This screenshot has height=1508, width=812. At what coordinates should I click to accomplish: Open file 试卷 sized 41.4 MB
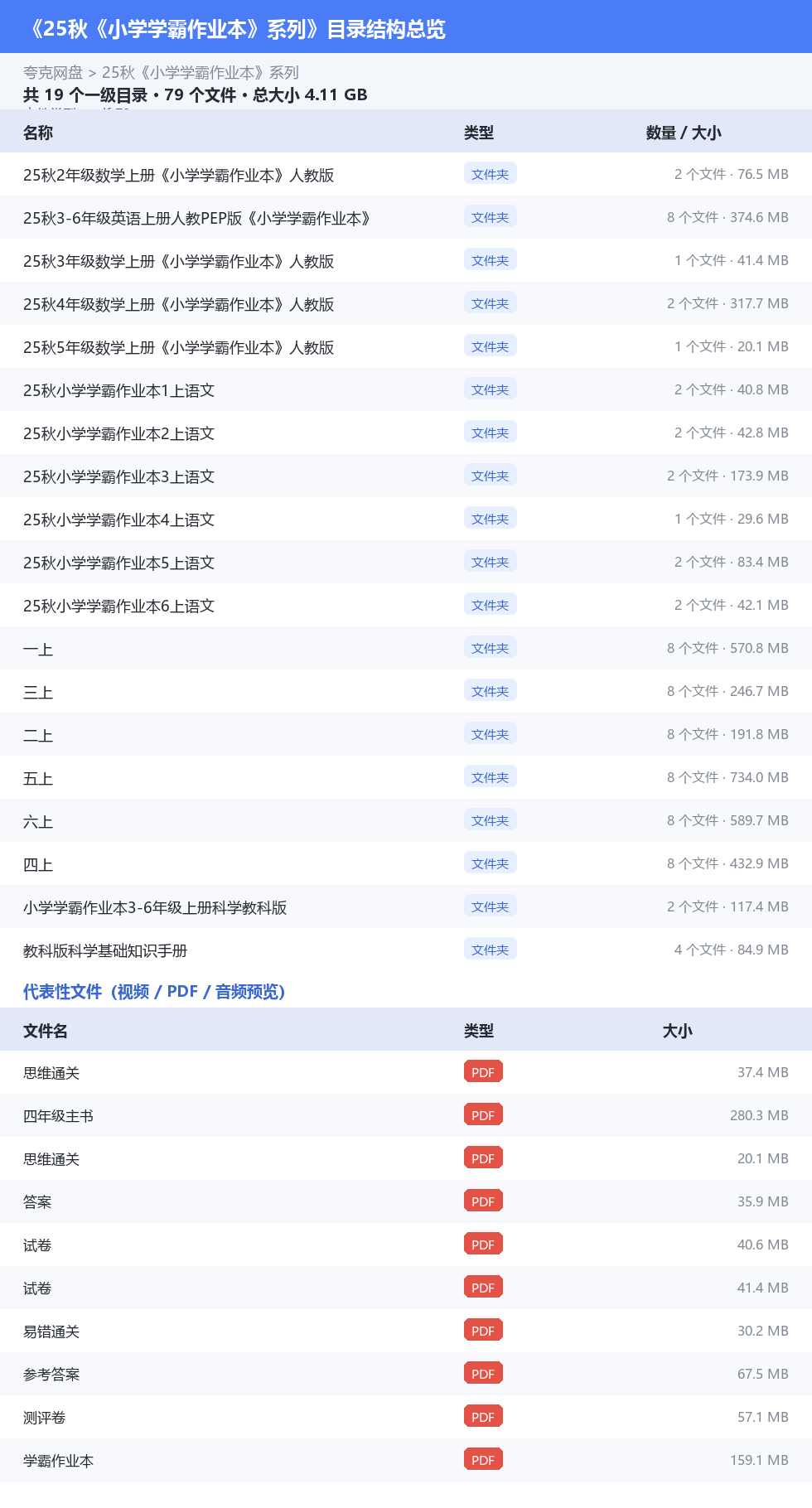pos(37,1288)
